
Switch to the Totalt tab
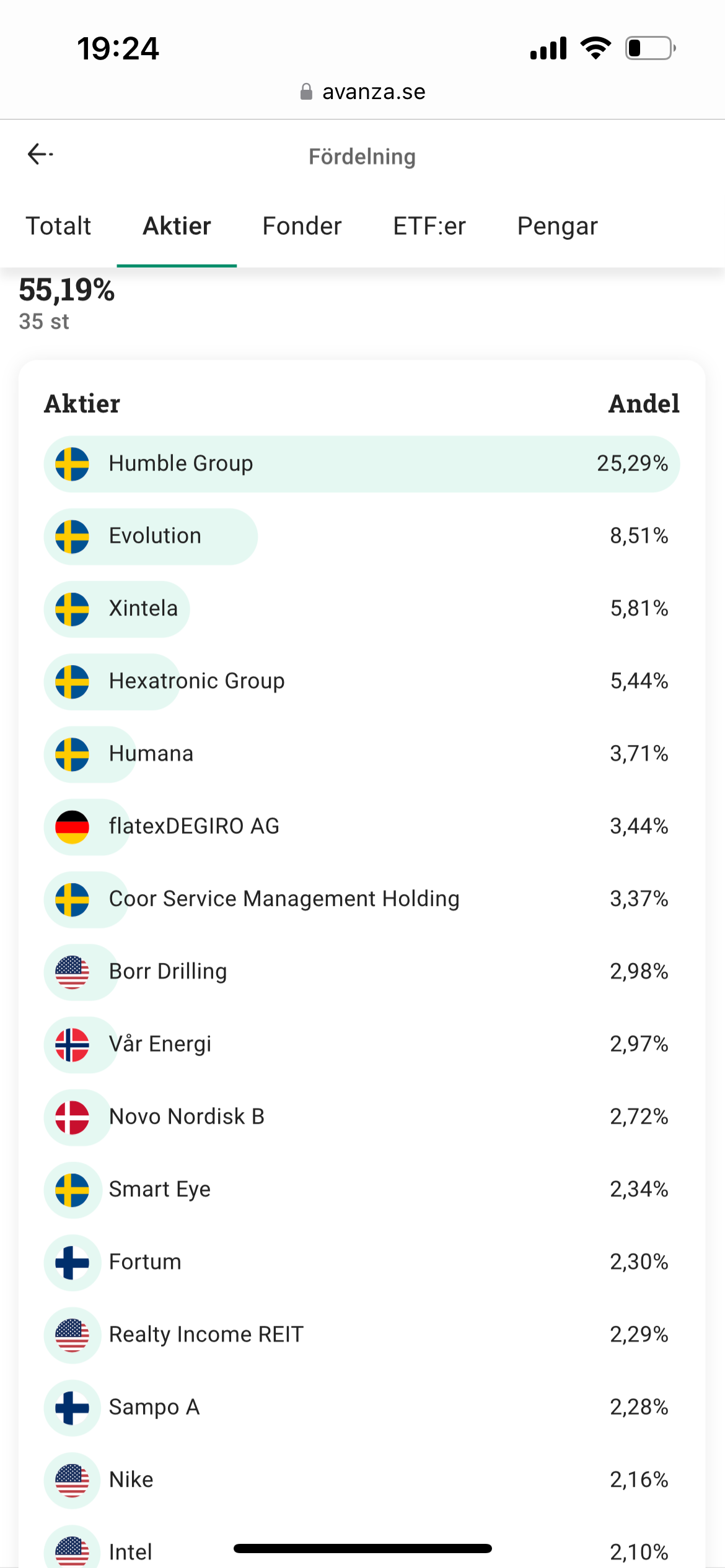58,226
